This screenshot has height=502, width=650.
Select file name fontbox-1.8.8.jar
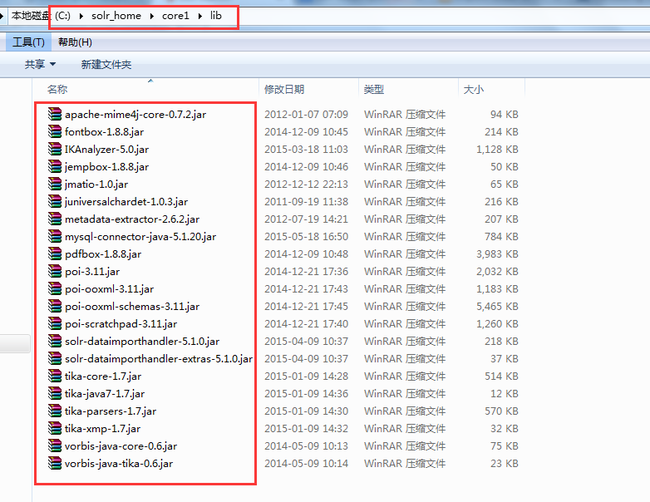pyautogui.click(x=104, y=132)
